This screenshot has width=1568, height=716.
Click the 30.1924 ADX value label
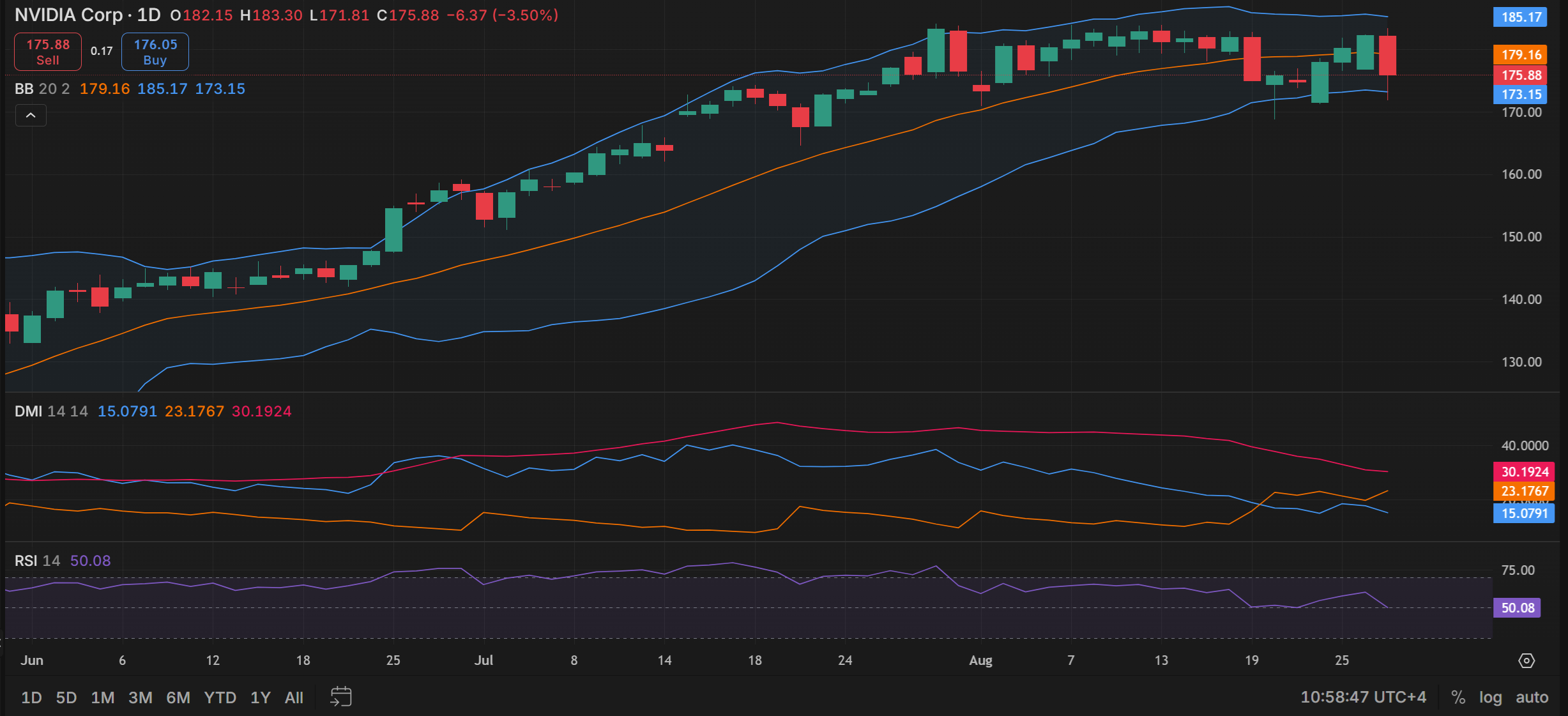[1524, 472]
